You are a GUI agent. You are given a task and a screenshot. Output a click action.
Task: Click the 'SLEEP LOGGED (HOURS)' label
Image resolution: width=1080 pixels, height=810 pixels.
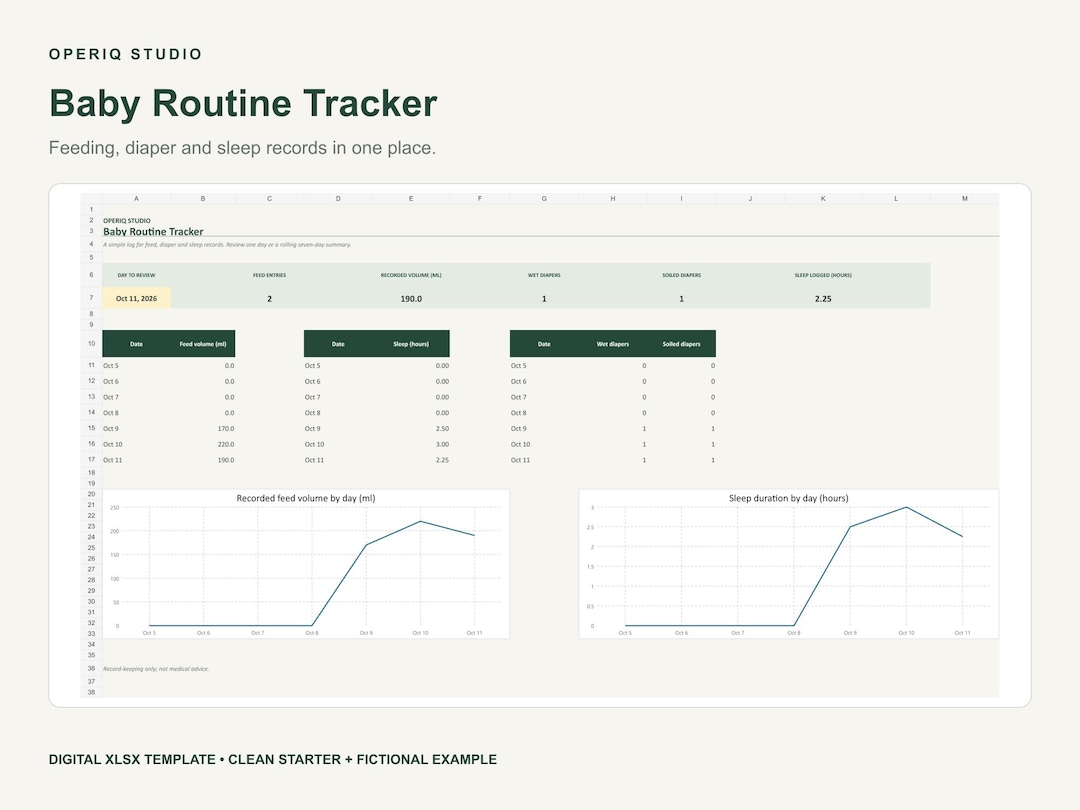pyautogui.click(x=823, y=275)
